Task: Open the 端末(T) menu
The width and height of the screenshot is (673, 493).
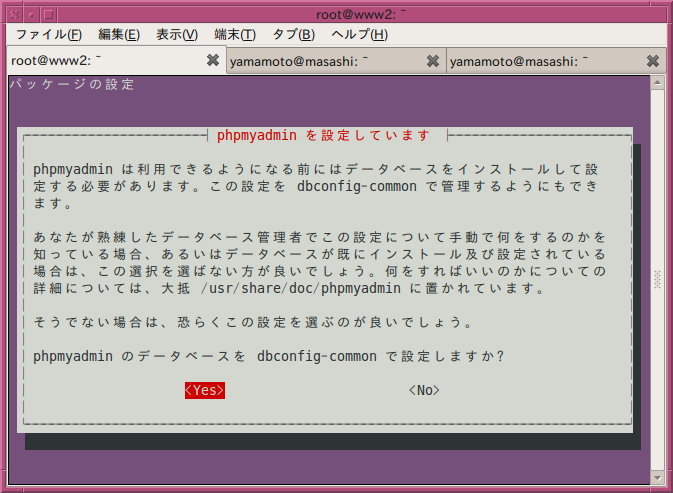Action: 235,34
